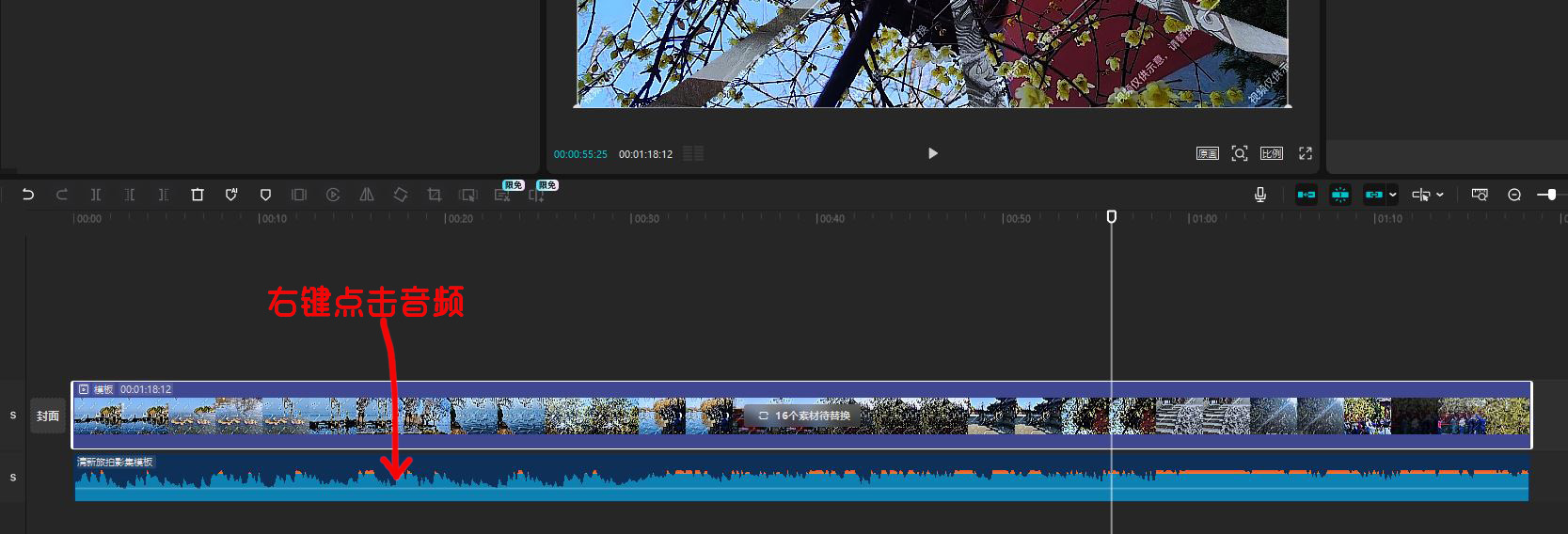Expand the linkage options dropdown arrow
1568x534 pixels.
coord(1393,195)
